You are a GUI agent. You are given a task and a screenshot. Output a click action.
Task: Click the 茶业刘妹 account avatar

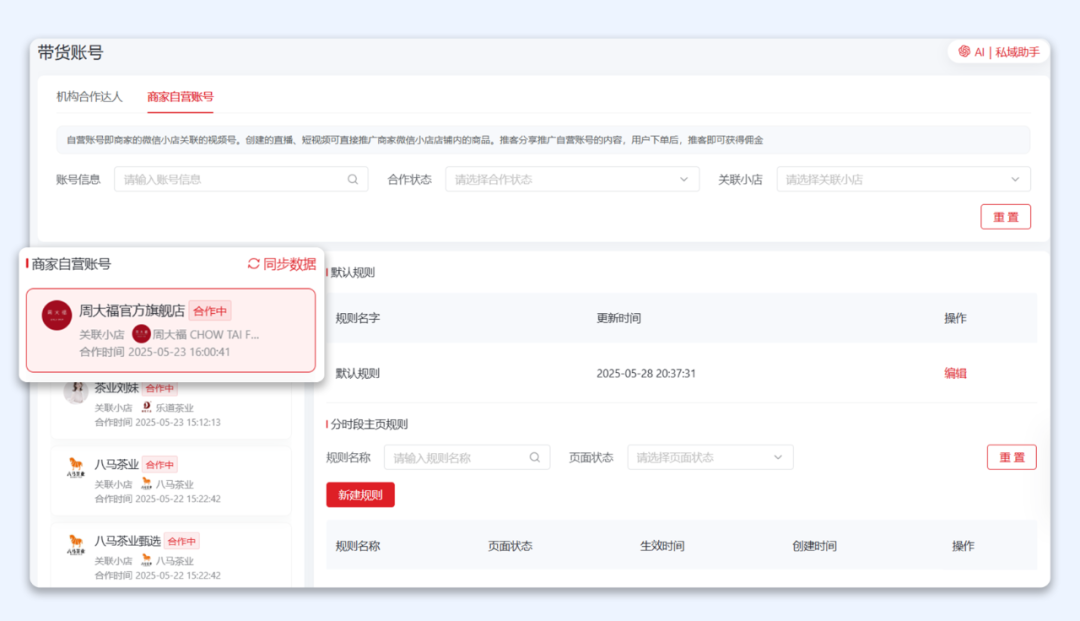tap(76, 392)
